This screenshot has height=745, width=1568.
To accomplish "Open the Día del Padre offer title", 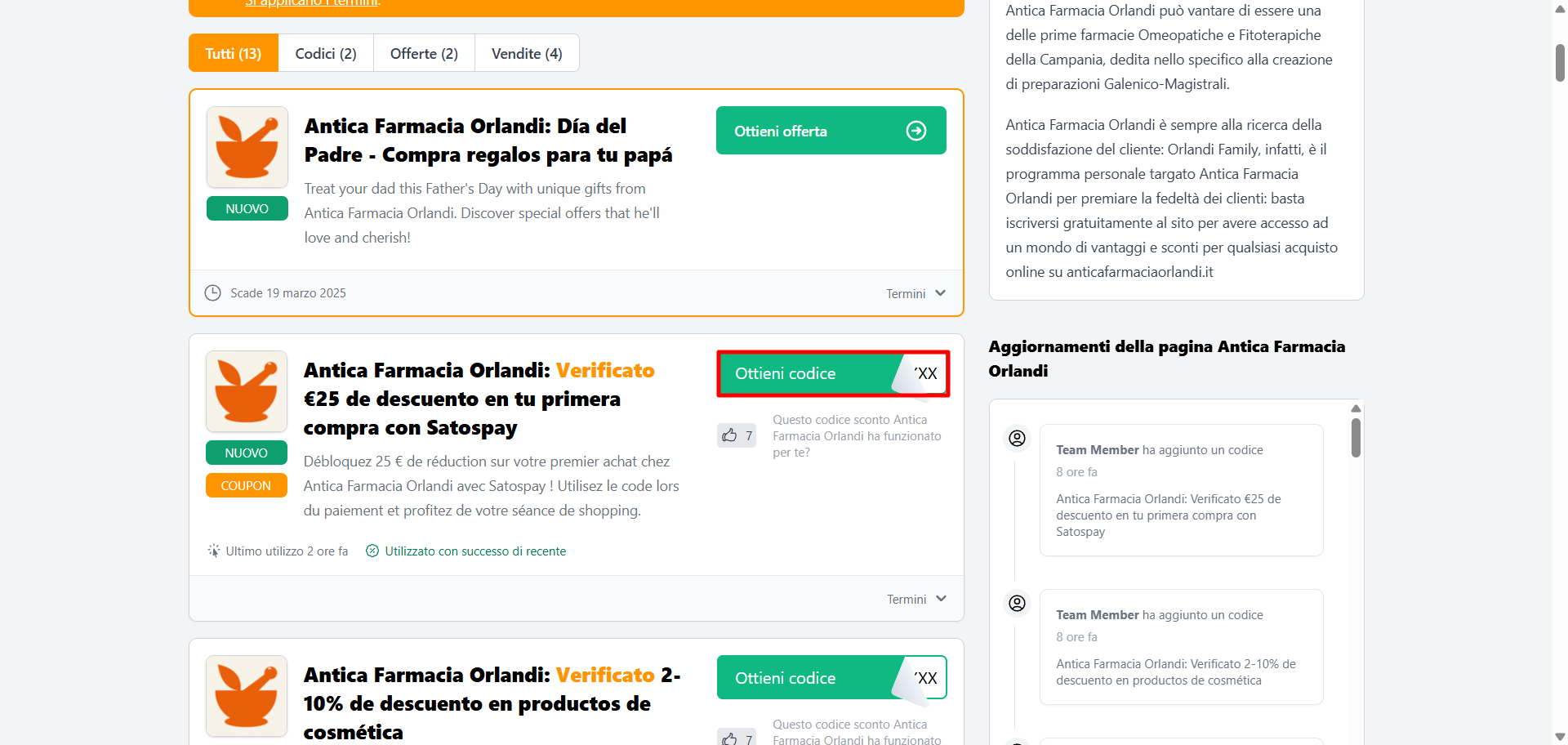I will 488,141.
